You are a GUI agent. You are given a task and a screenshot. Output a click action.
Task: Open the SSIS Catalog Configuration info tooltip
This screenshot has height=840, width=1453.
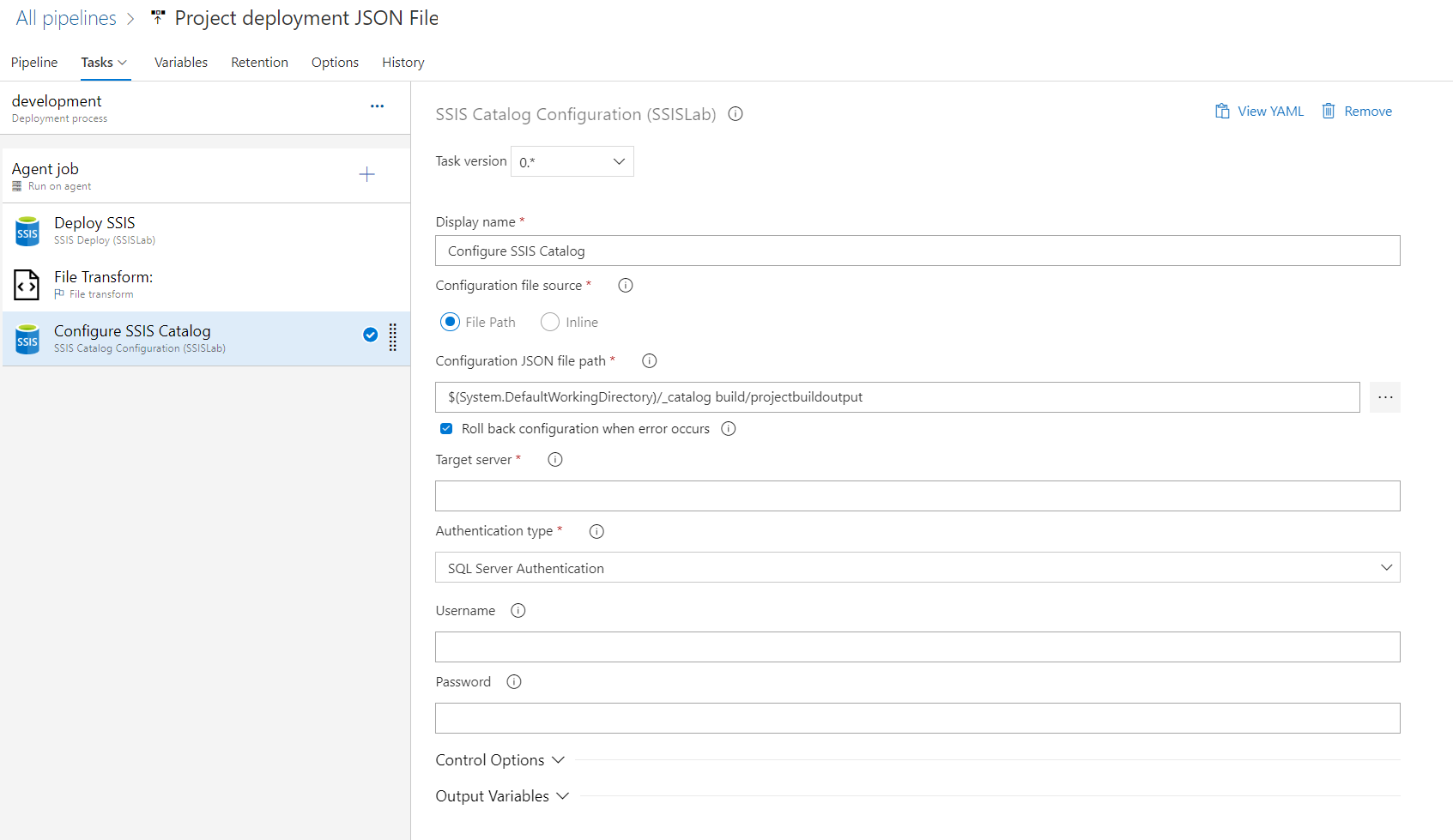735,113
